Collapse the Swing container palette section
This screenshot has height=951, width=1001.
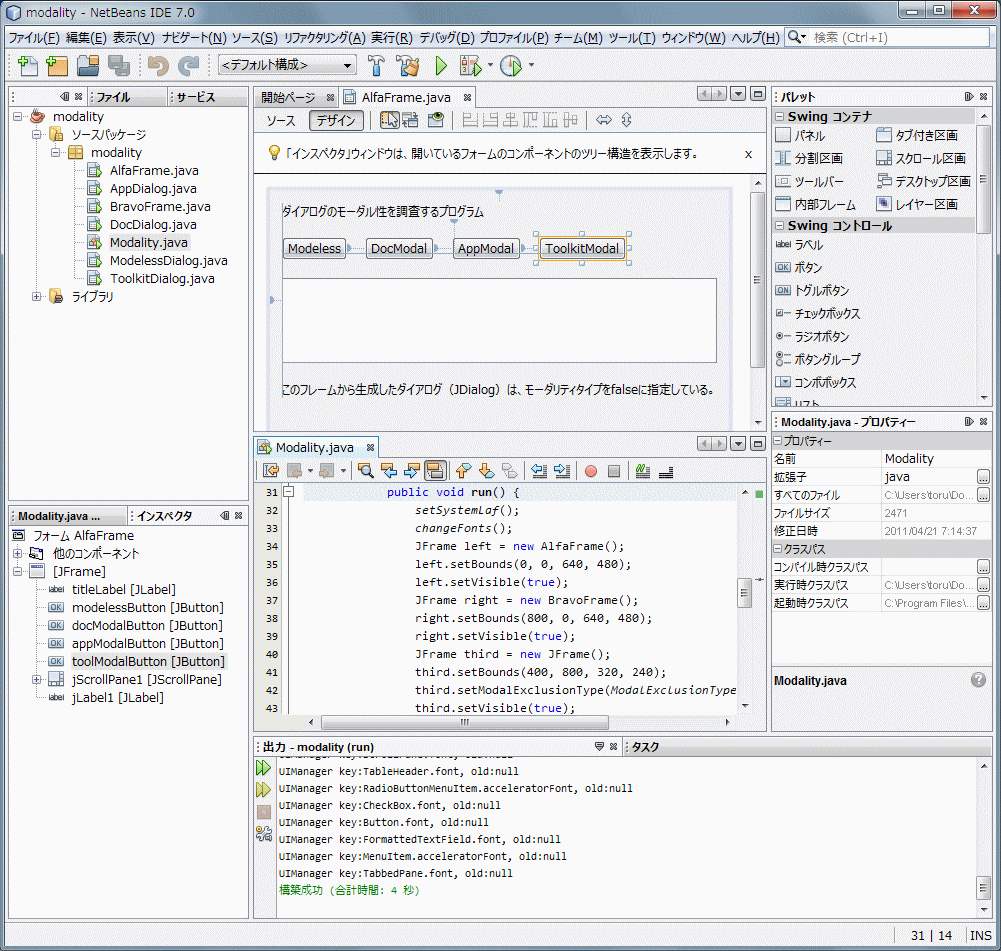click(779, 116)
